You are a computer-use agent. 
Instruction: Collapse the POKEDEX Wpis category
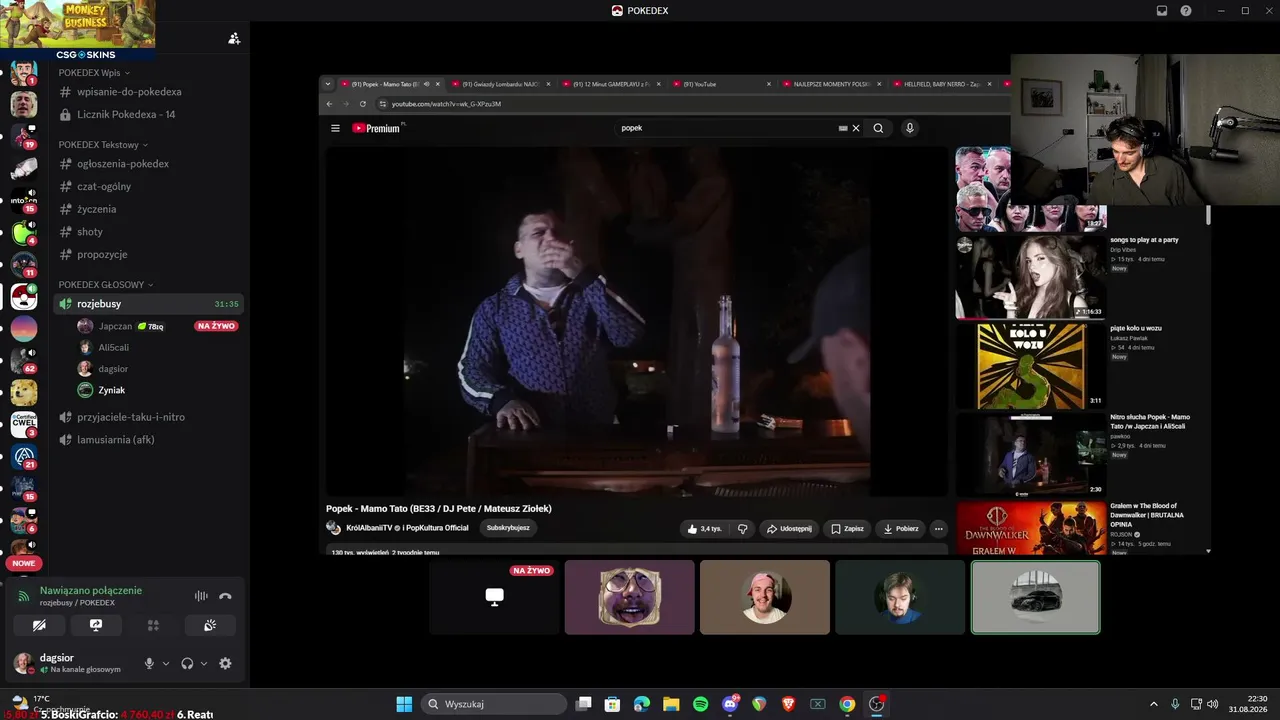(94, 73)
